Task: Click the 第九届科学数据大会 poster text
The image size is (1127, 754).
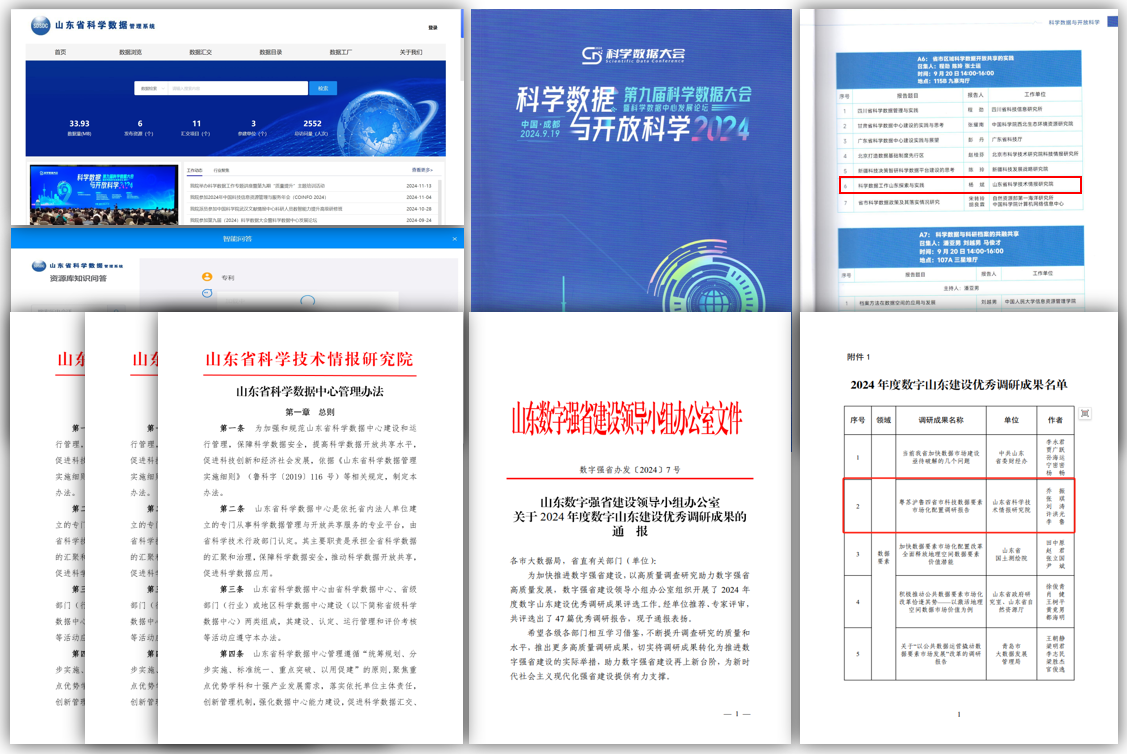Action: pos(687,94)
